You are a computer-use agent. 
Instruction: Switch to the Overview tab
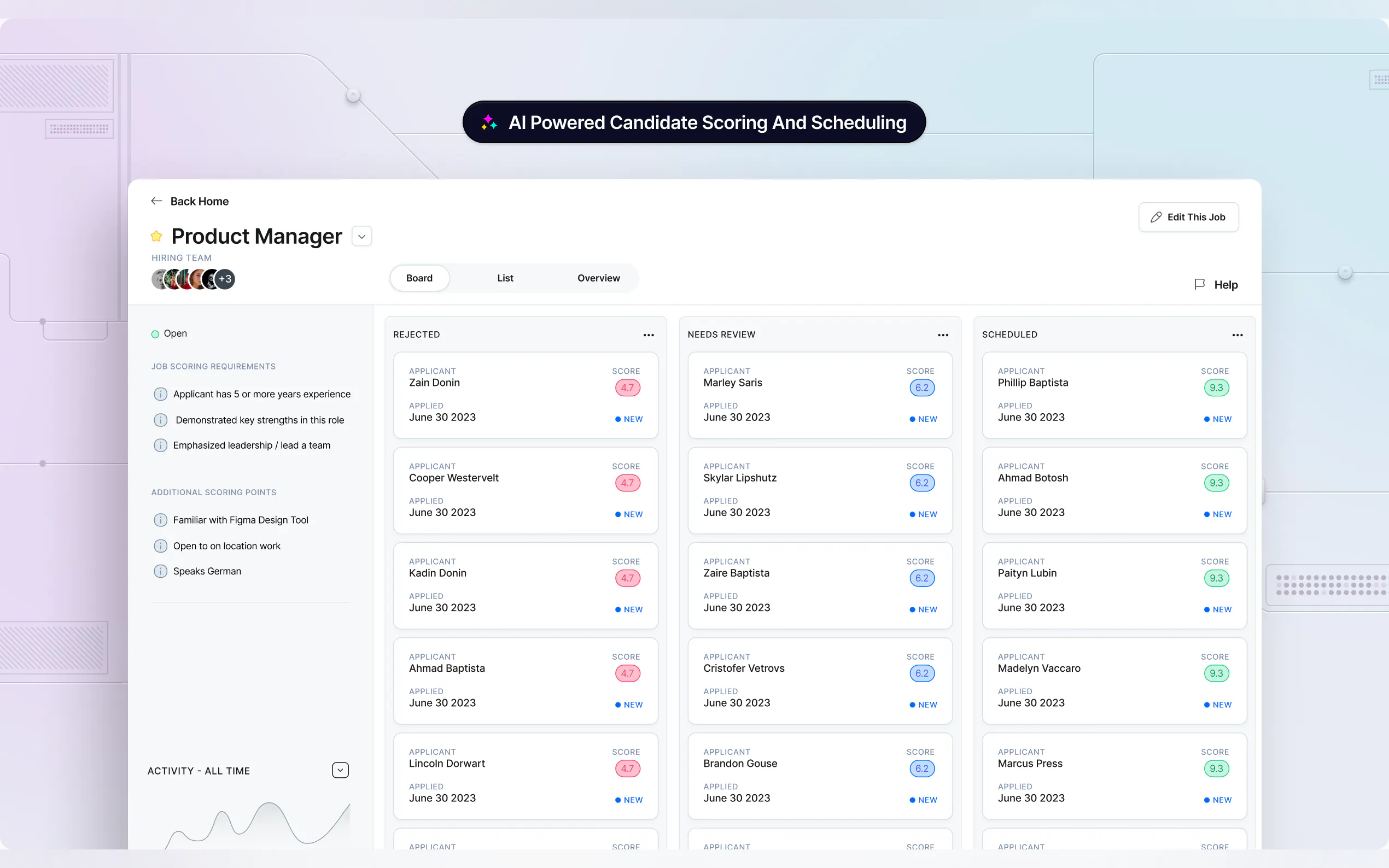click(x=598, y=278)
